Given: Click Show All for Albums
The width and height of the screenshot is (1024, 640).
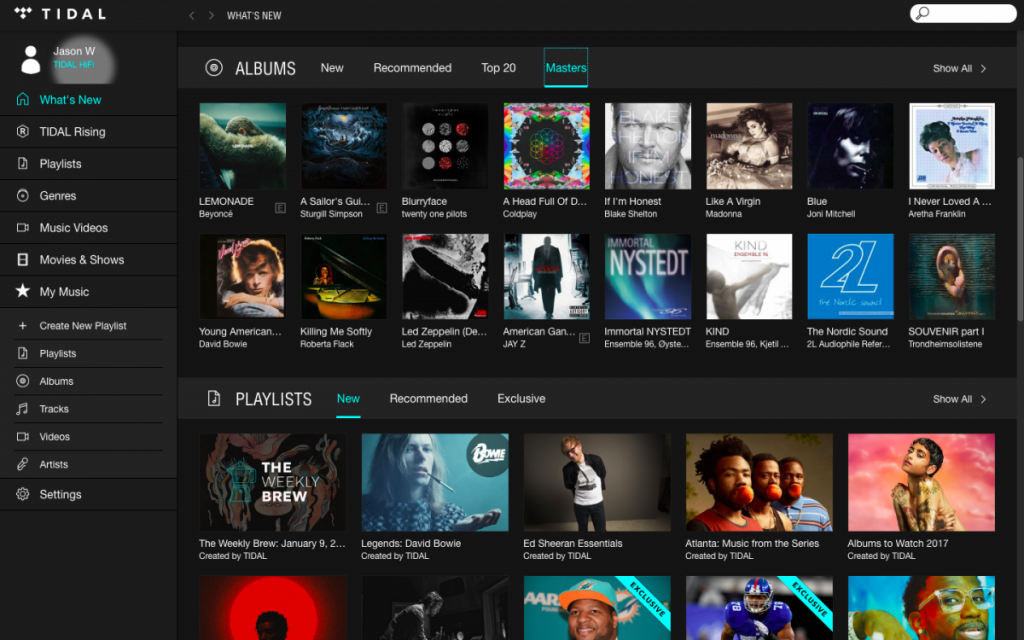Looking at the screenshot, I should [x=952, y=68].
